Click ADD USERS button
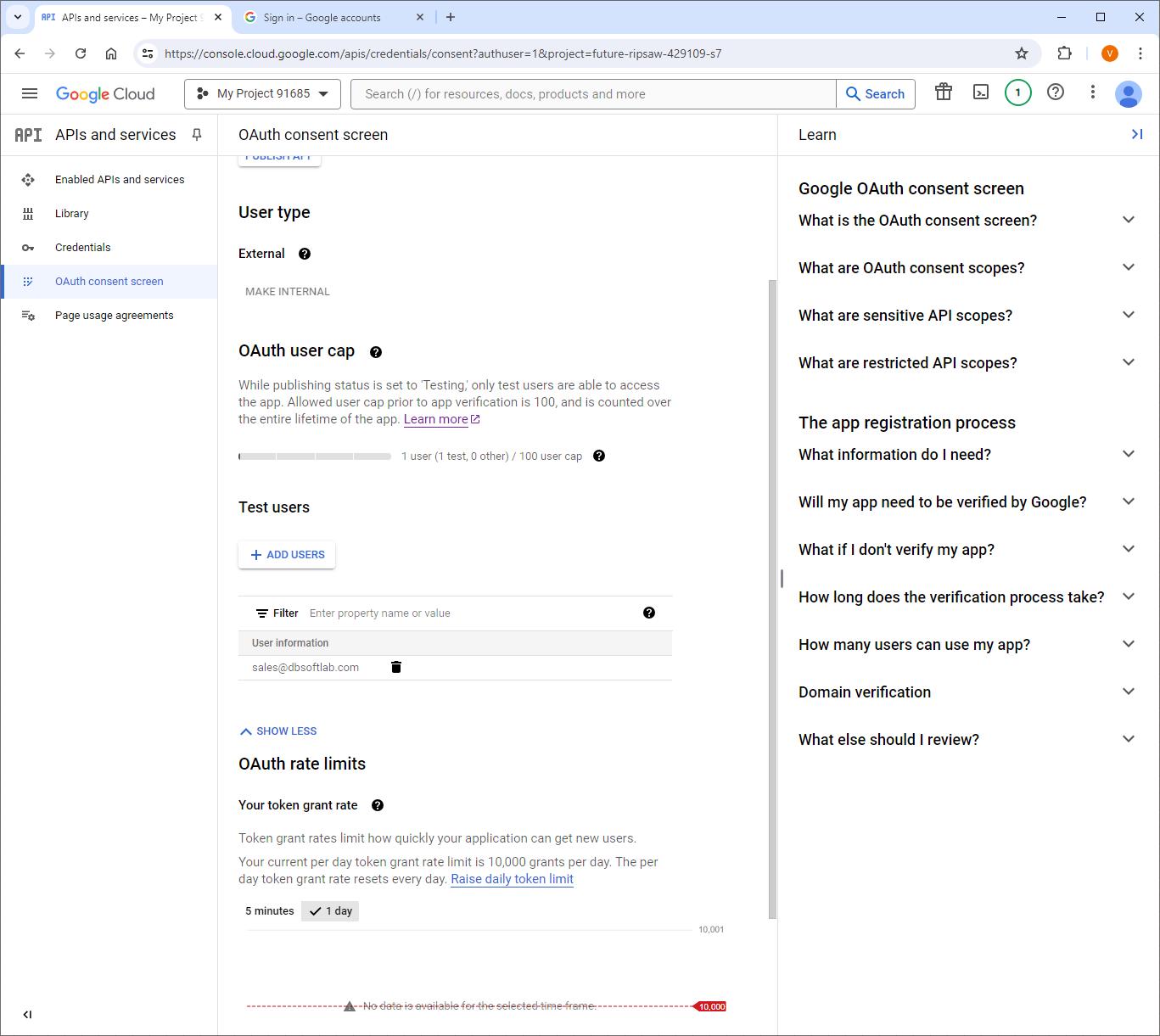The image size is (1160, 1036). point(287,555)
